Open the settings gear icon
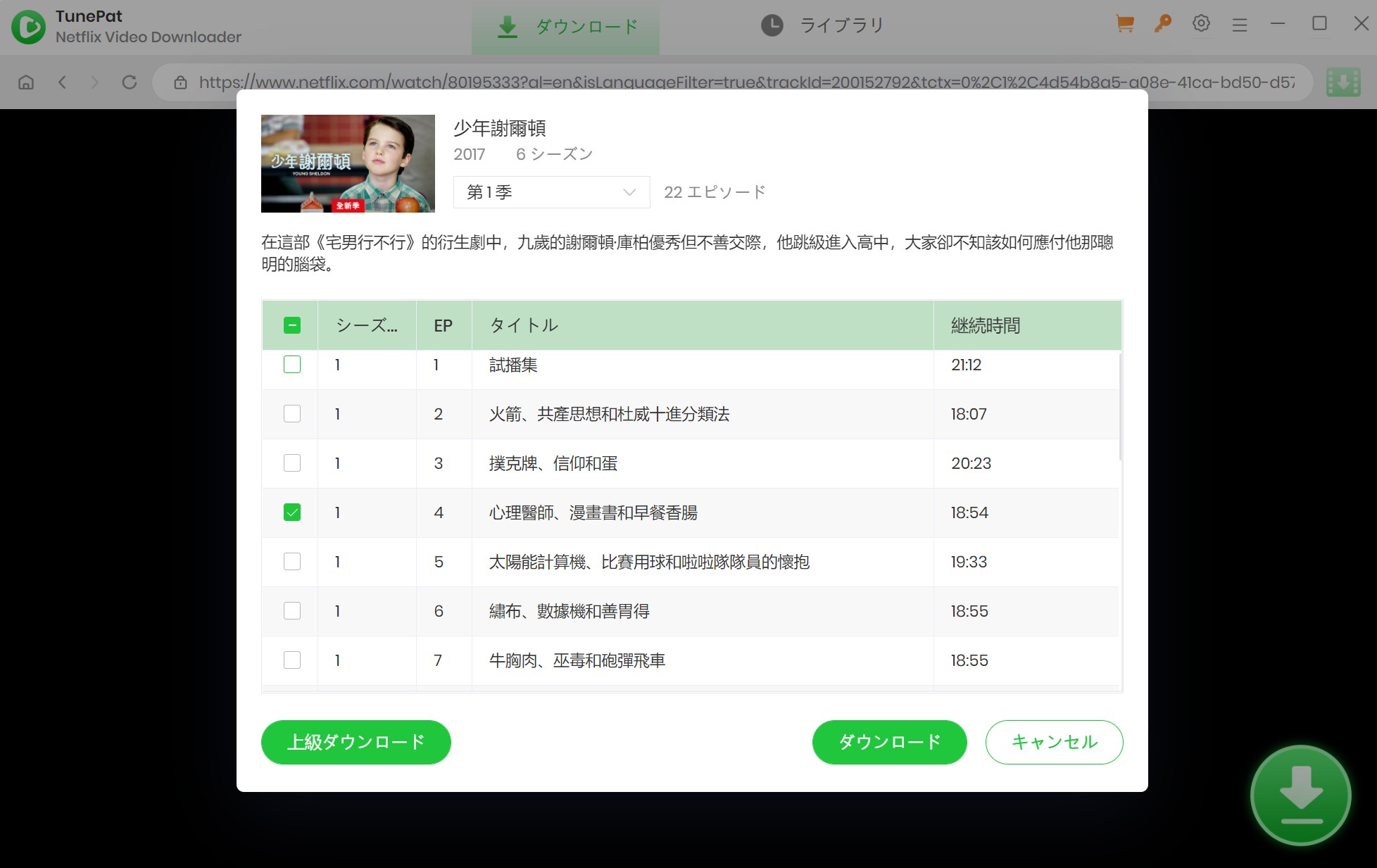The image size is (1377, 868). 1201,24
